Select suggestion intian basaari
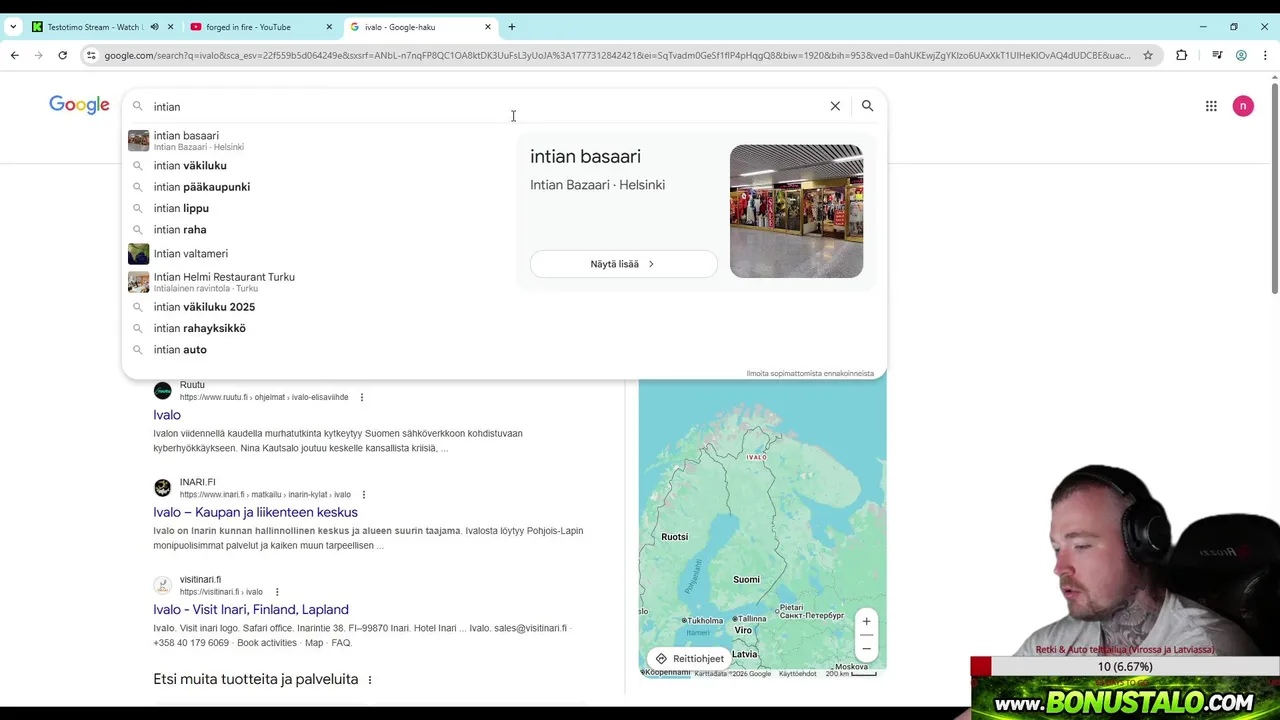1280x720 pixels. tap(318, 140)
